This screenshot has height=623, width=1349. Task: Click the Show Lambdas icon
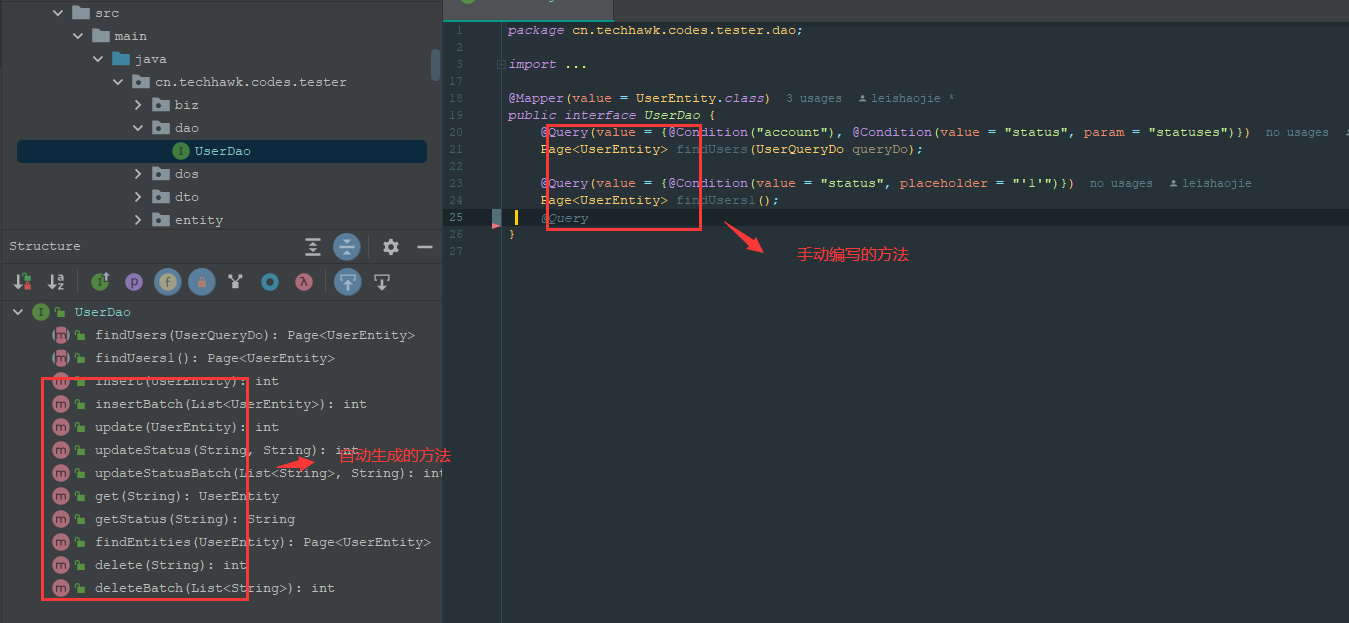click(x=303, y=282)
